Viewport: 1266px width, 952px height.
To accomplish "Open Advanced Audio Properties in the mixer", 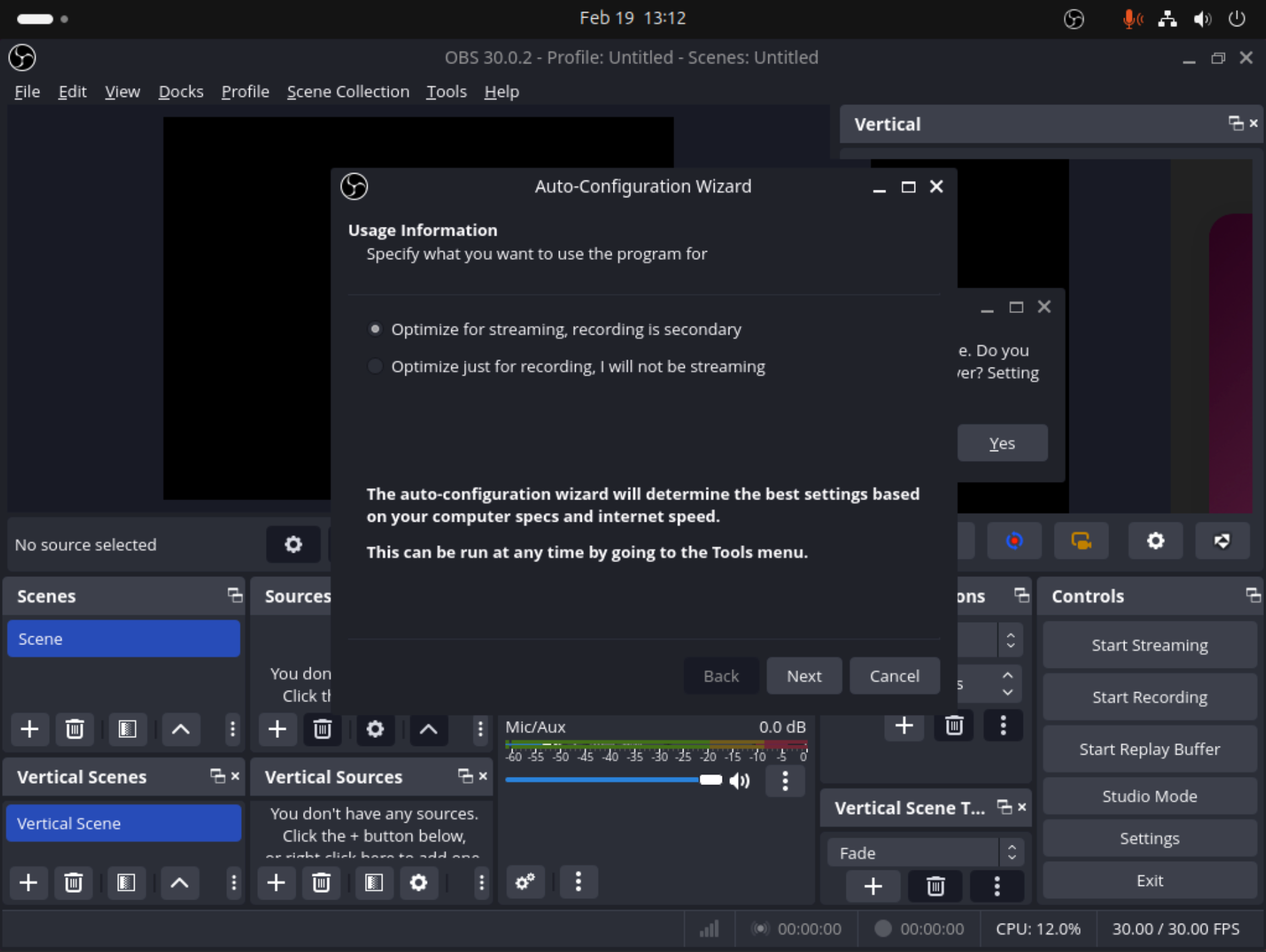I will 525,882.
